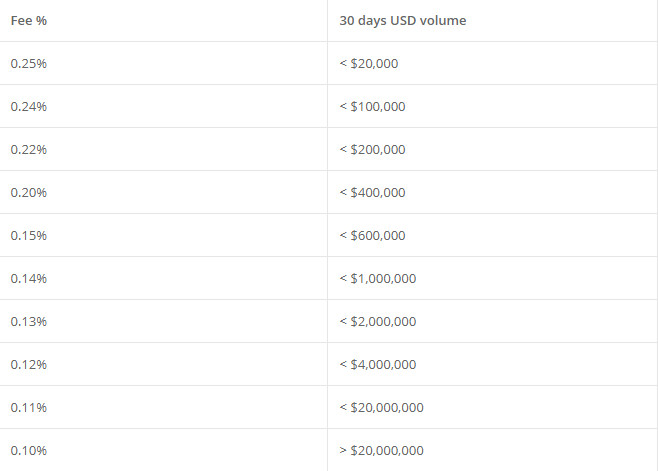Select the 0.11% fee cell
Image resolution: width=658 pixels, height=471 pixels.
(x=163, y=408)
